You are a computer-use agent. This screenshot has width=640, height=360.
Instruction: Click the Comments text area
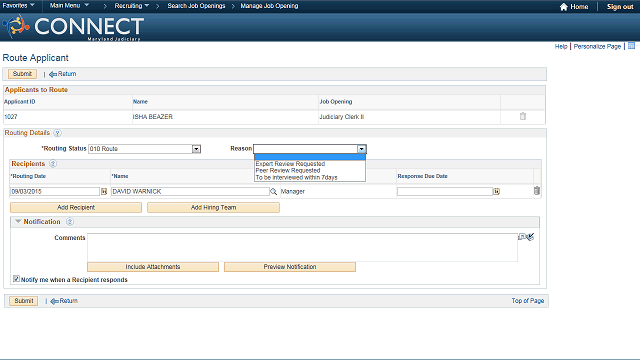click(302, 247)
